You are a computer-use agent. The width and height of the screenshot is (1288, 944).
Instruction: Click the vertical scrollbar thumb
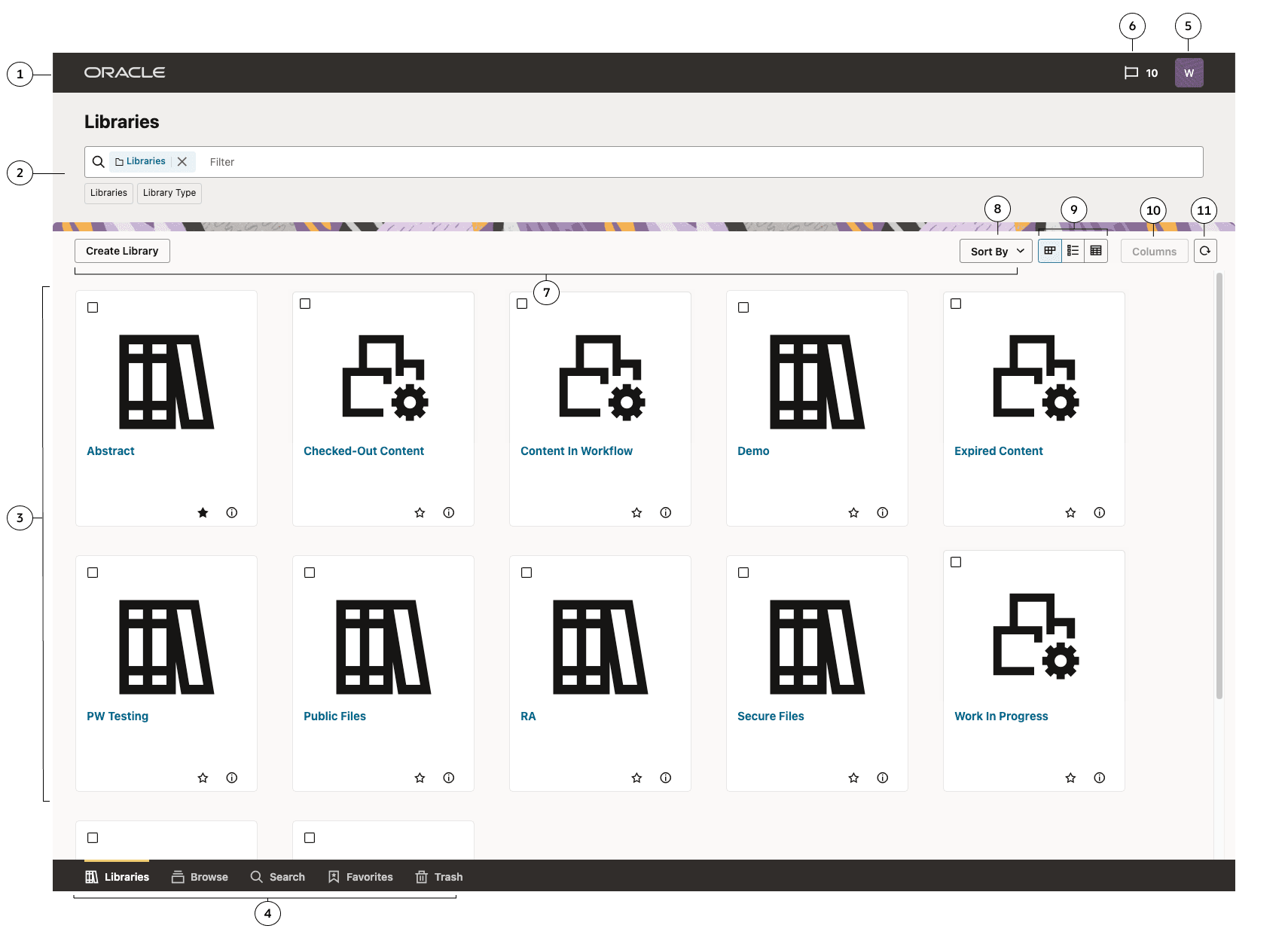coord(1219,486)
